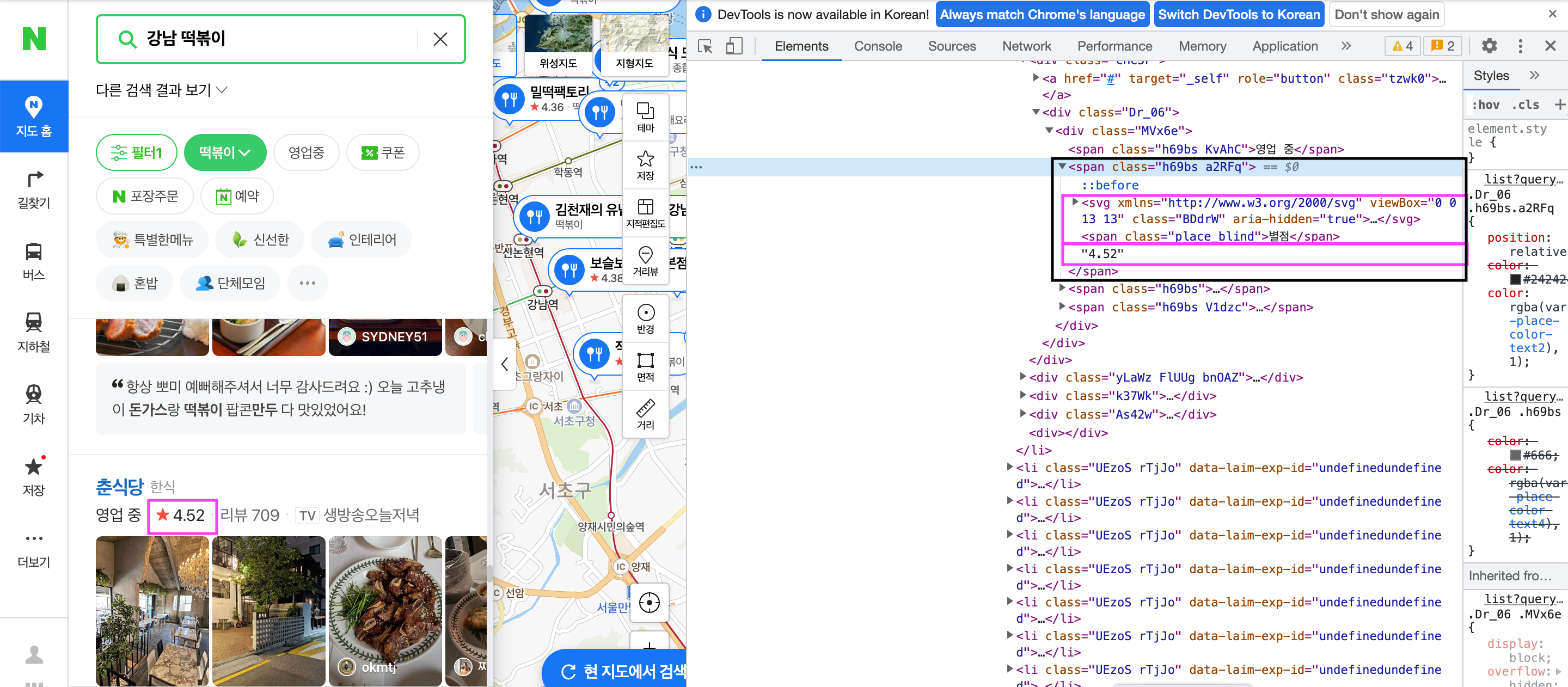Open the 저장 saved places sidebar icon
The image size is (1568, 687).
(x=34, y=477)
